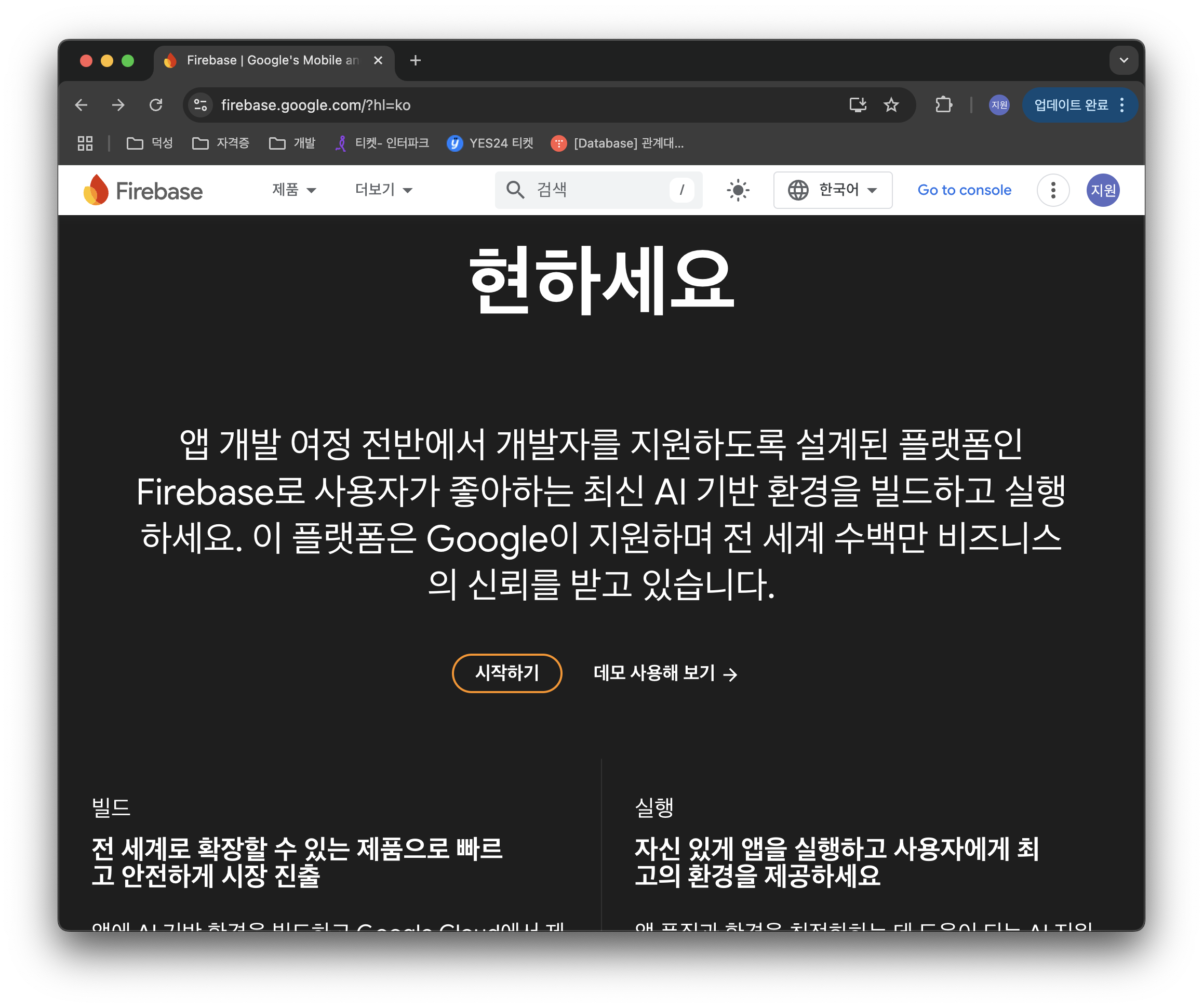Toggle the light/dark theme sun icon
This screenshot has height=1008, width=1203.
738,190
